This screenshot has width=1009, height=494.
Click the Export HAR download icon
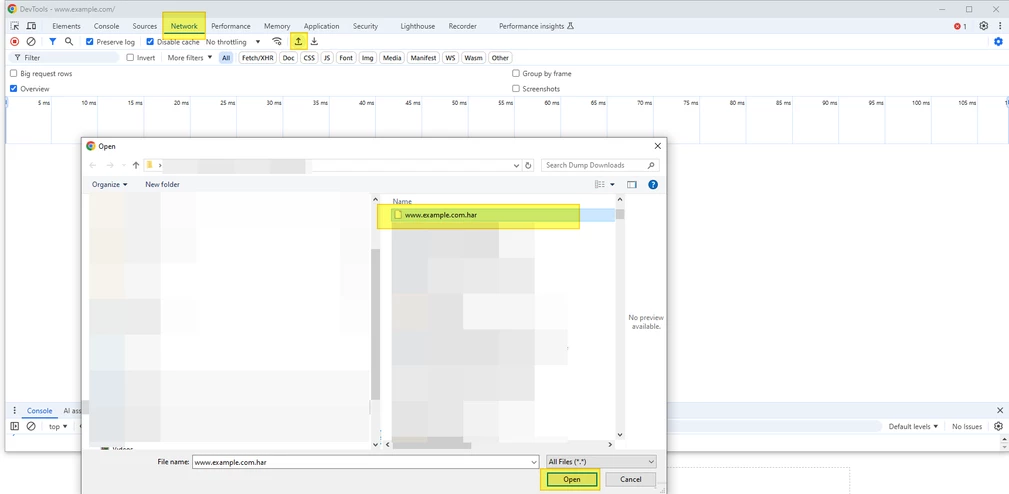[314, 42]
